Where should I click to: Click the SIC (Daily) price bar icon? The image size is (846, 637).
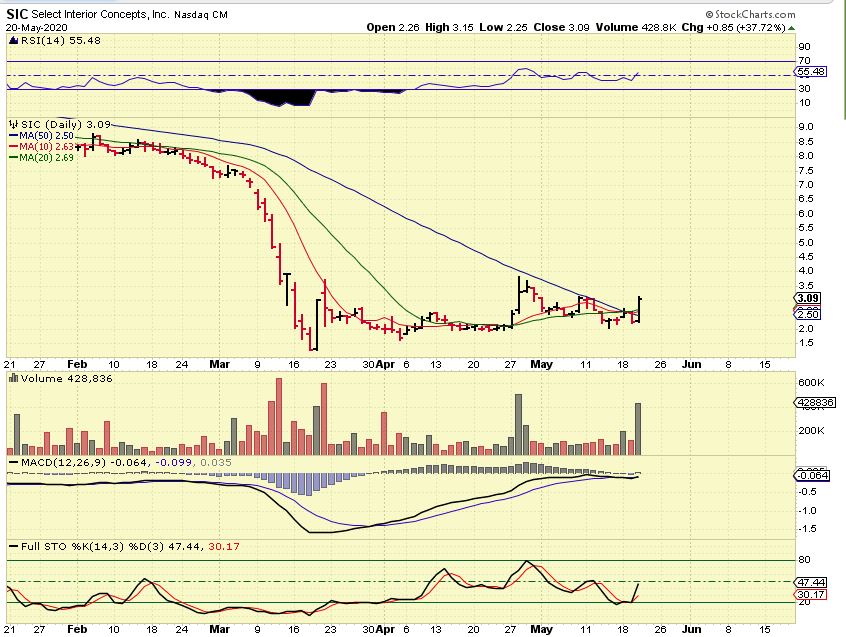pyautogui.click(x=13, y=125)
